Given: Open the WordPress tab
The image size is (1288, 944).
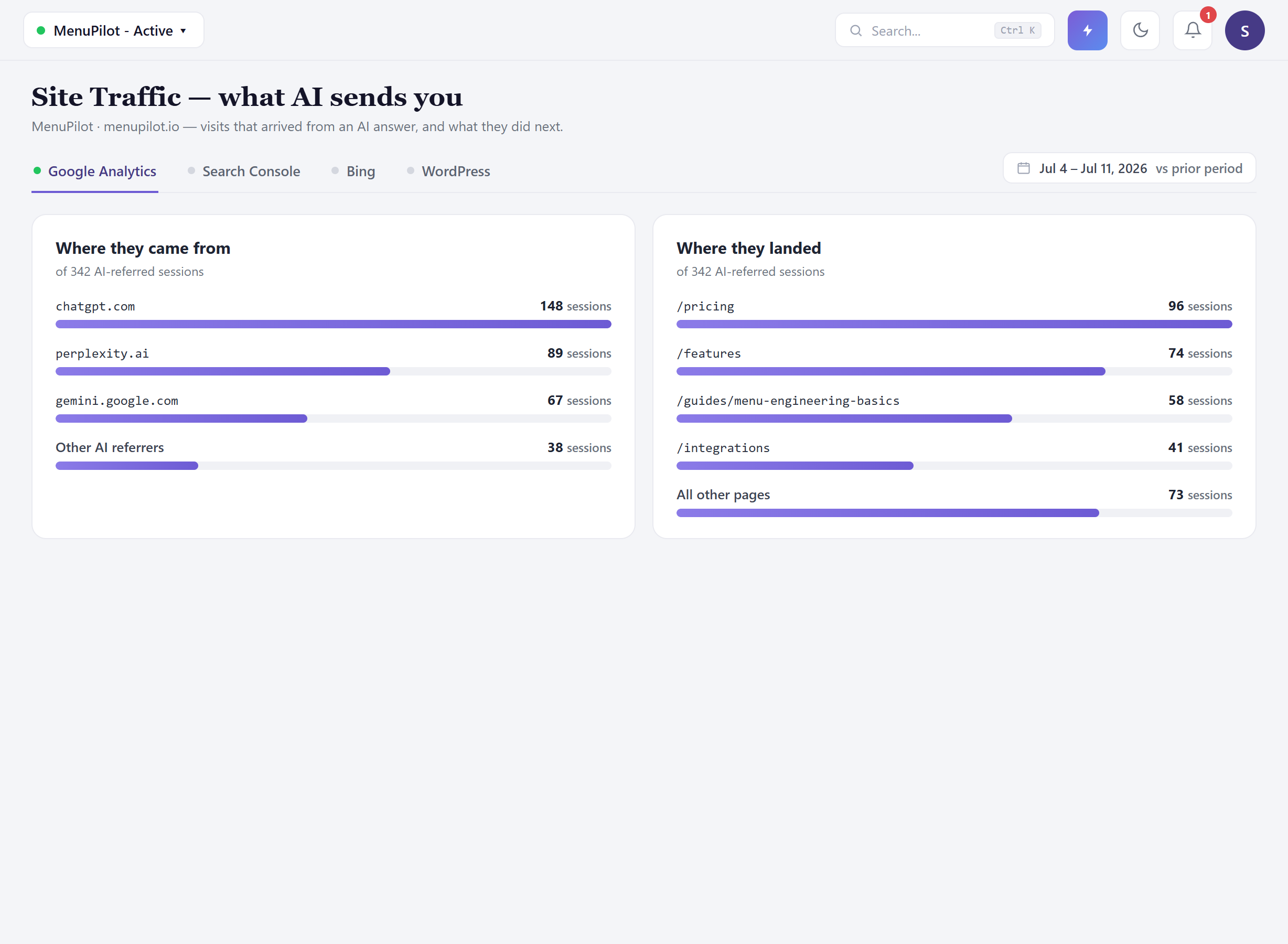Looking at the screenshot, I should point(448,171).
